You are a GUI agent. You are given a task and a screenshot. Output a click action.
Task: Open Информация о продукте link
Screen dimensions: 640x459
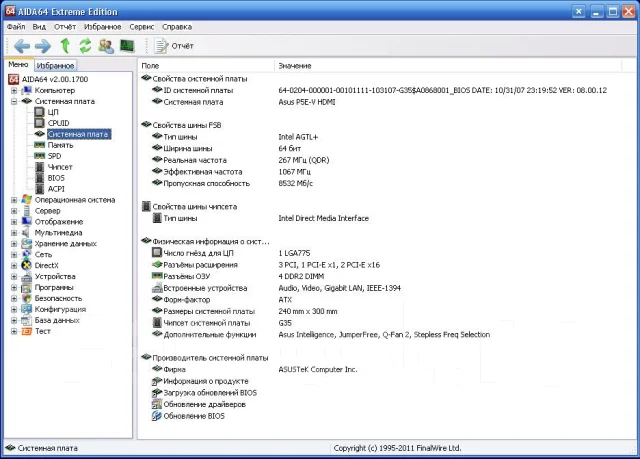pyautogui.click(x=206, y=381)
